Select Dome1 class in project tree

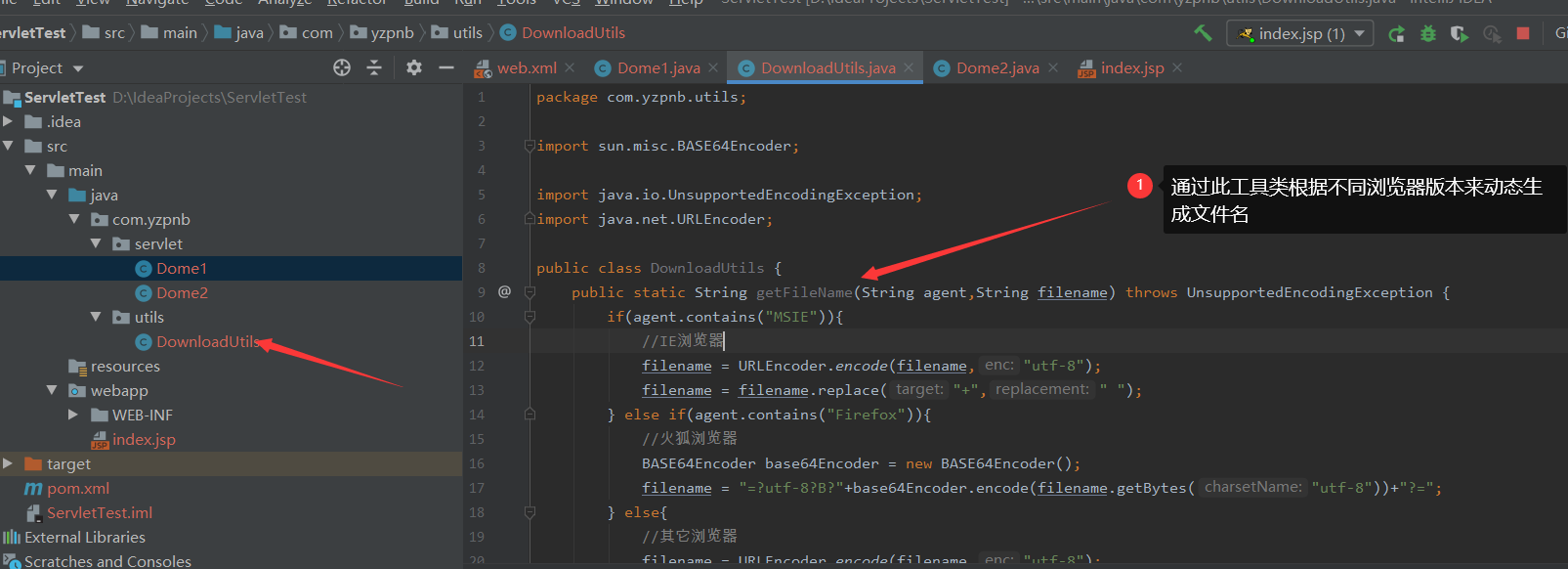[x=182, y=268]
